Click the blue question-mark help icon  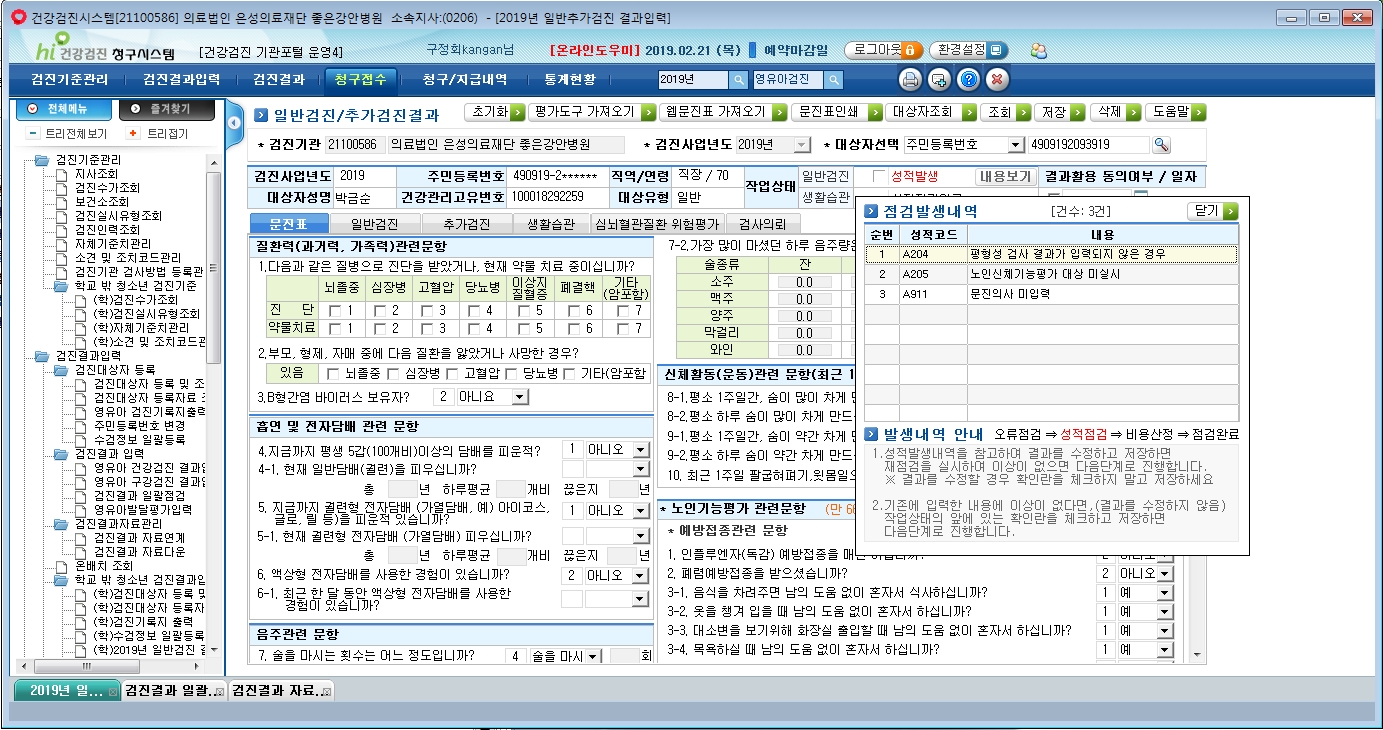coord(968,80)
